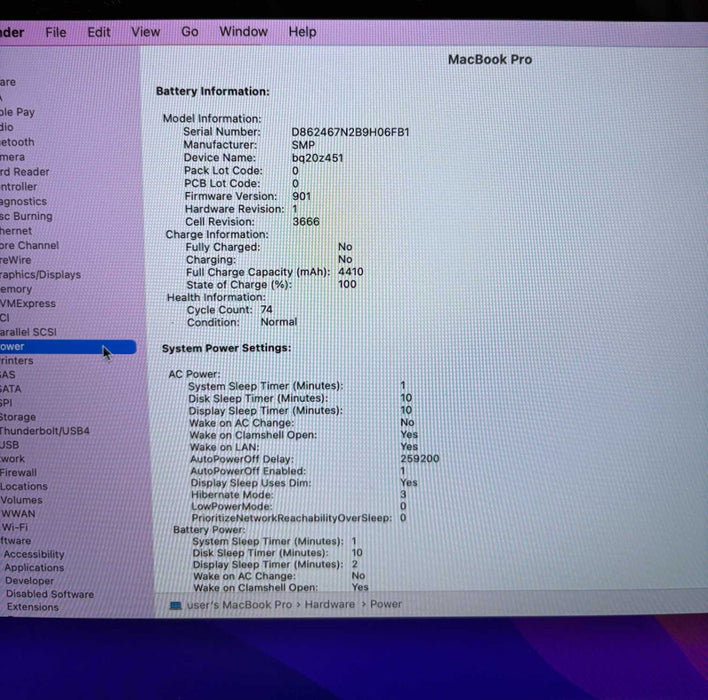
Task: Click the MacBook Pro window title
Action: coord(490,60)
